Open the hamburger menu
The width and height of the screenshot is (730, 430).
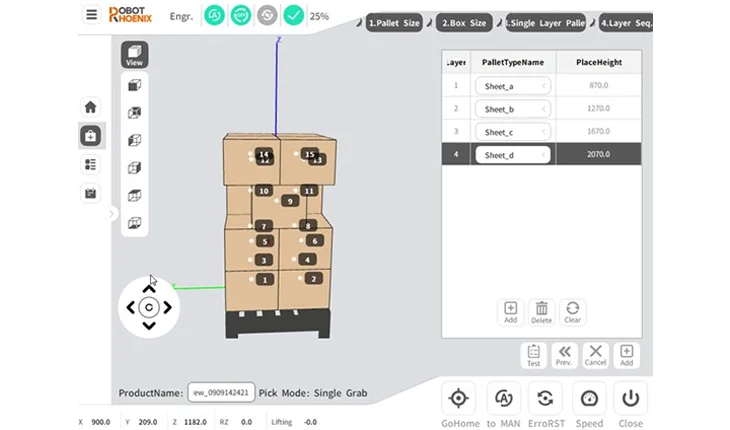coord(92,15)
